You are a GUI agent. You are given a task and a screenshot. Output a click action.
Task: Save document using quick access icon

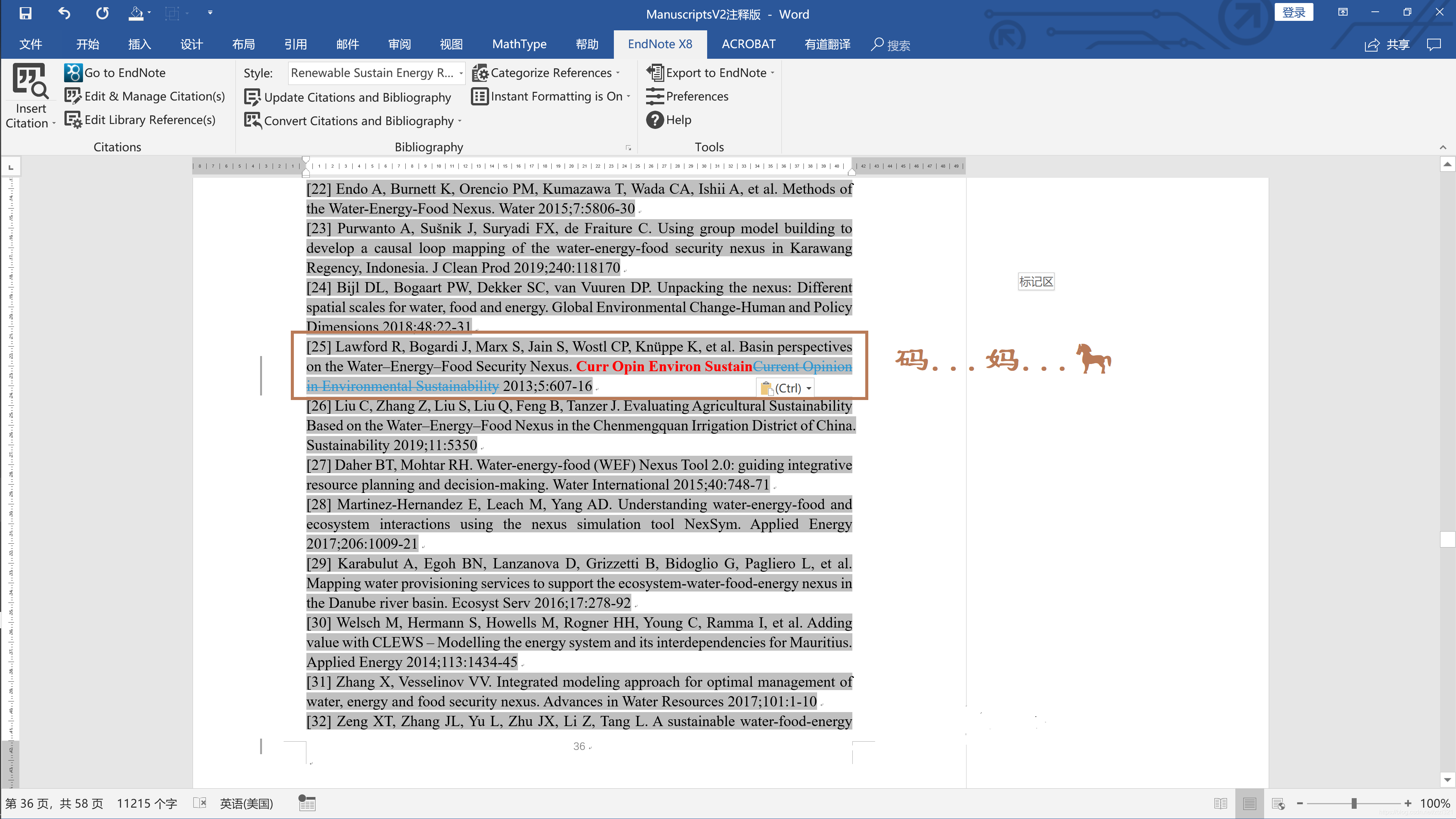(x=25, y=13)
